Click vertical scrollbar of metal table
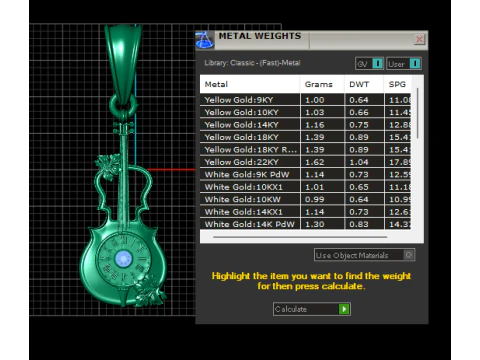This screenshot has width=480, height=360. click(418, 113)
